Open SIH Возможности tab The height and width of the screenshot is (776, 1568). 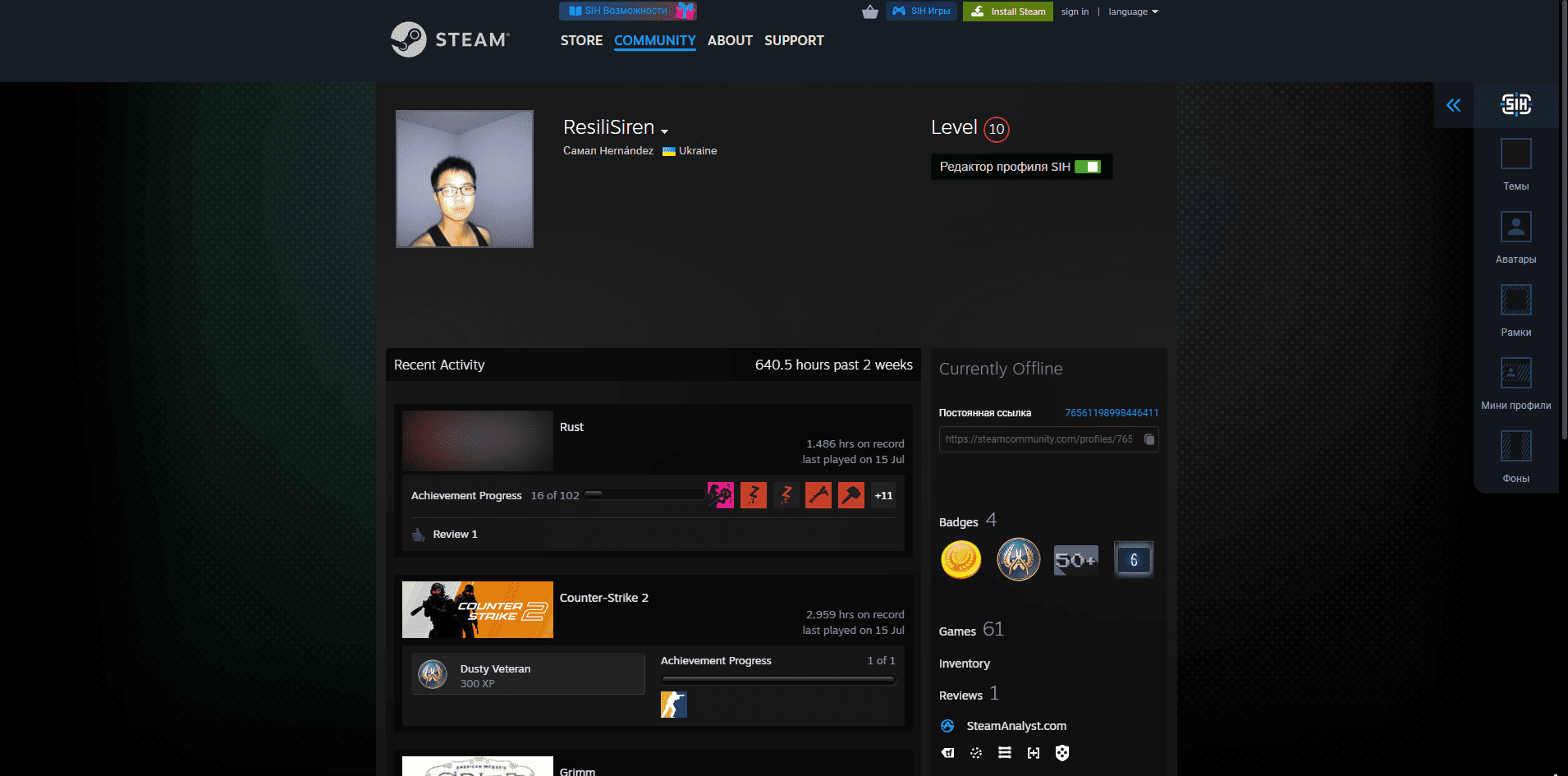click(x=628, y=11)
